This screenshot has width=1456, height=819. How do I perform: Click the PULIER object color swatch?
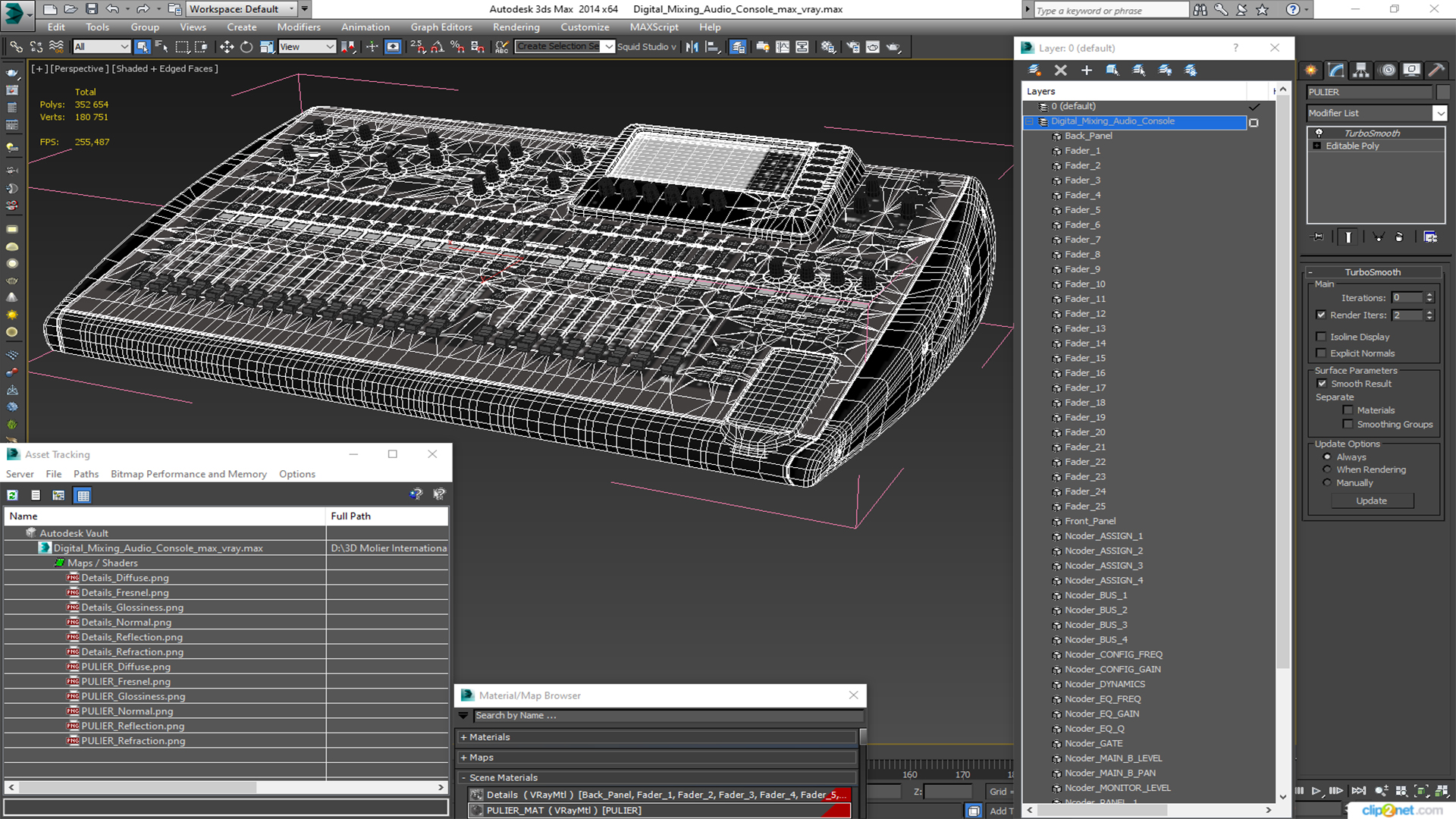1443,93
